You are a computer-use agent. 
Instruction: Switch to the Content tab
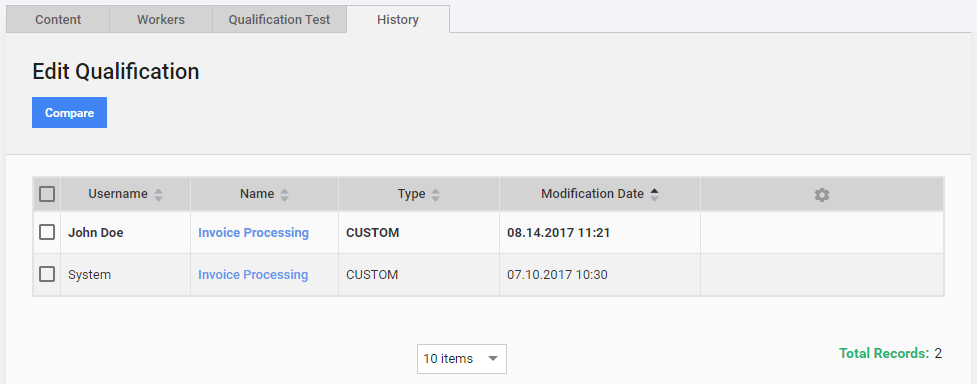tap(58, 19)
